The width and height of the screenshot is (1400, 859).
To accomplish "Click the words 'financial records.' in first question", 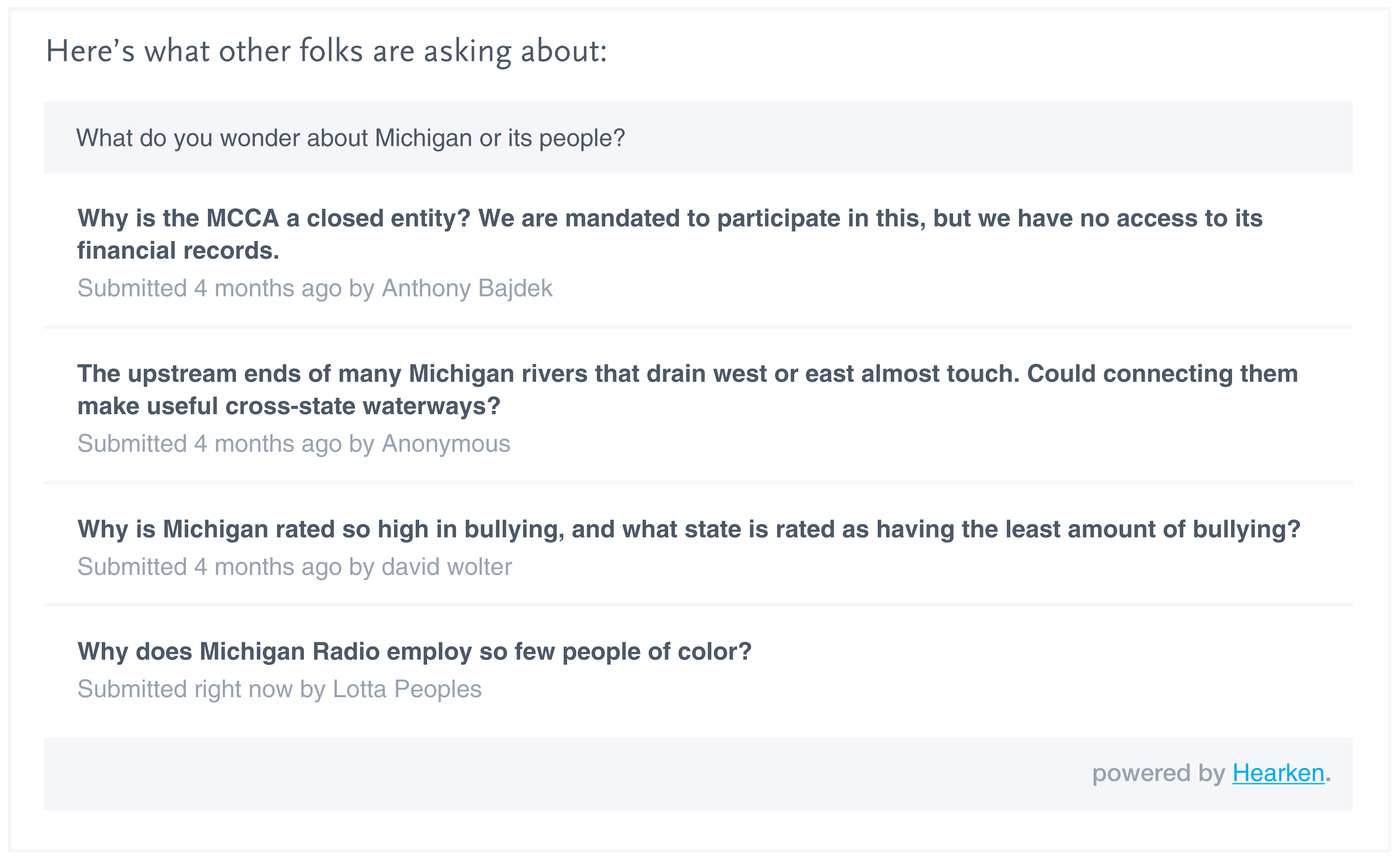I will (x=178, y=251).
